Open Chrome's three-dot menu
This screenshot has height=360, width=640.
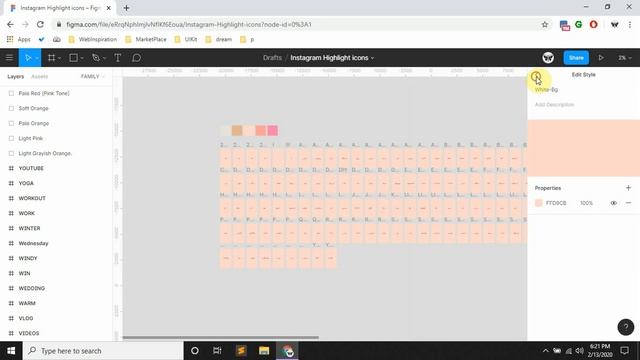(630, 24)
